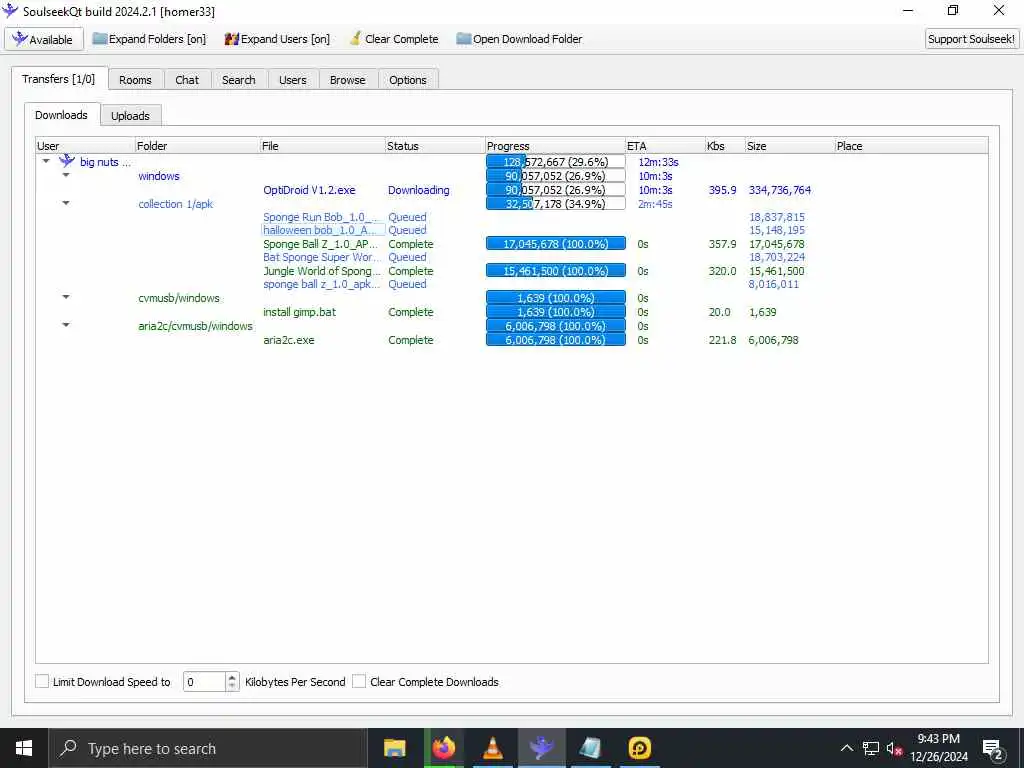
Task: Go to the Users tab
Action: click(x=293, y=80)
